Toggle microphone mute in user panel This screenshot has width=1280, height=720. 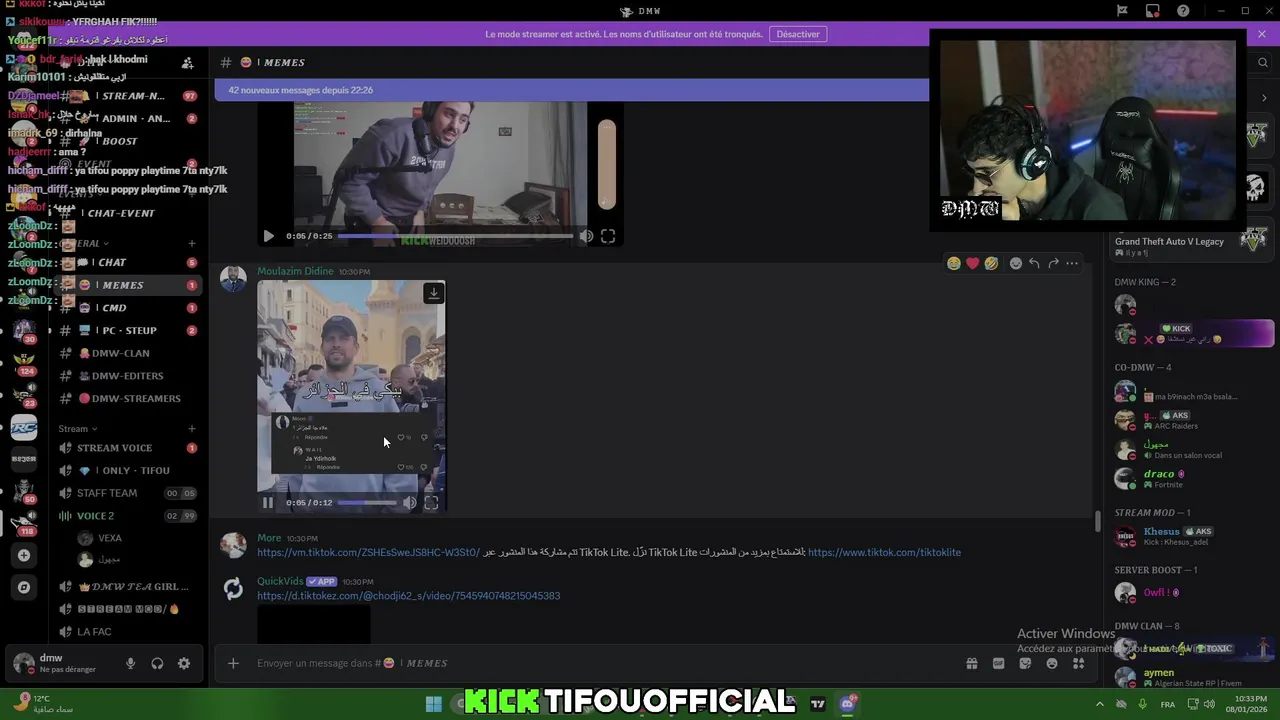(x=130, y=663)
